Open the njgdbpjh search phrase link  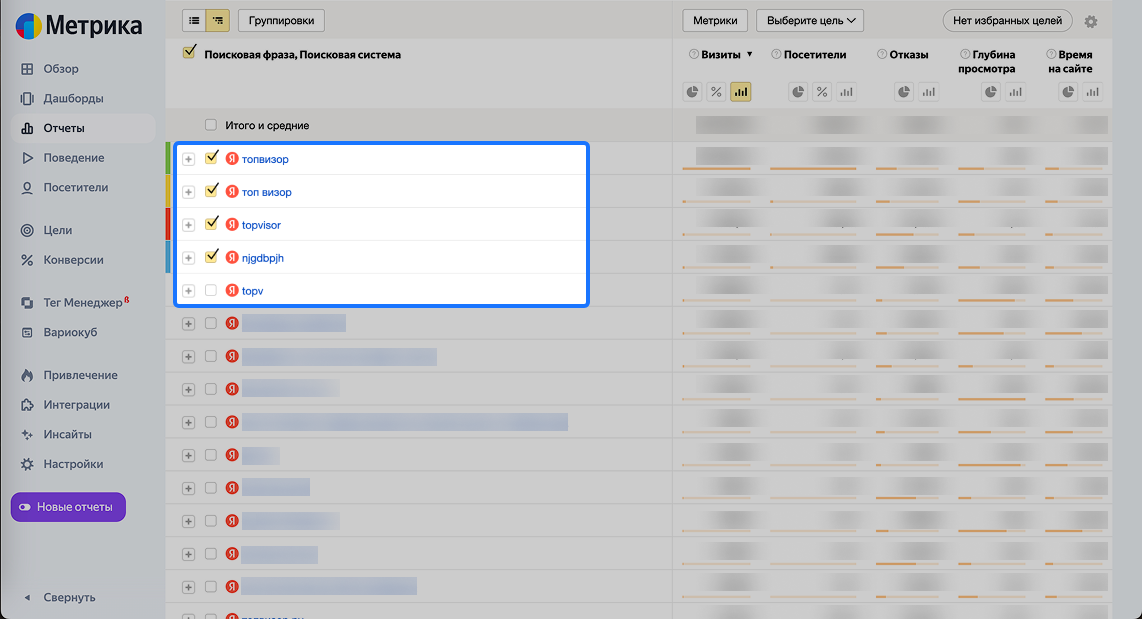263,258
